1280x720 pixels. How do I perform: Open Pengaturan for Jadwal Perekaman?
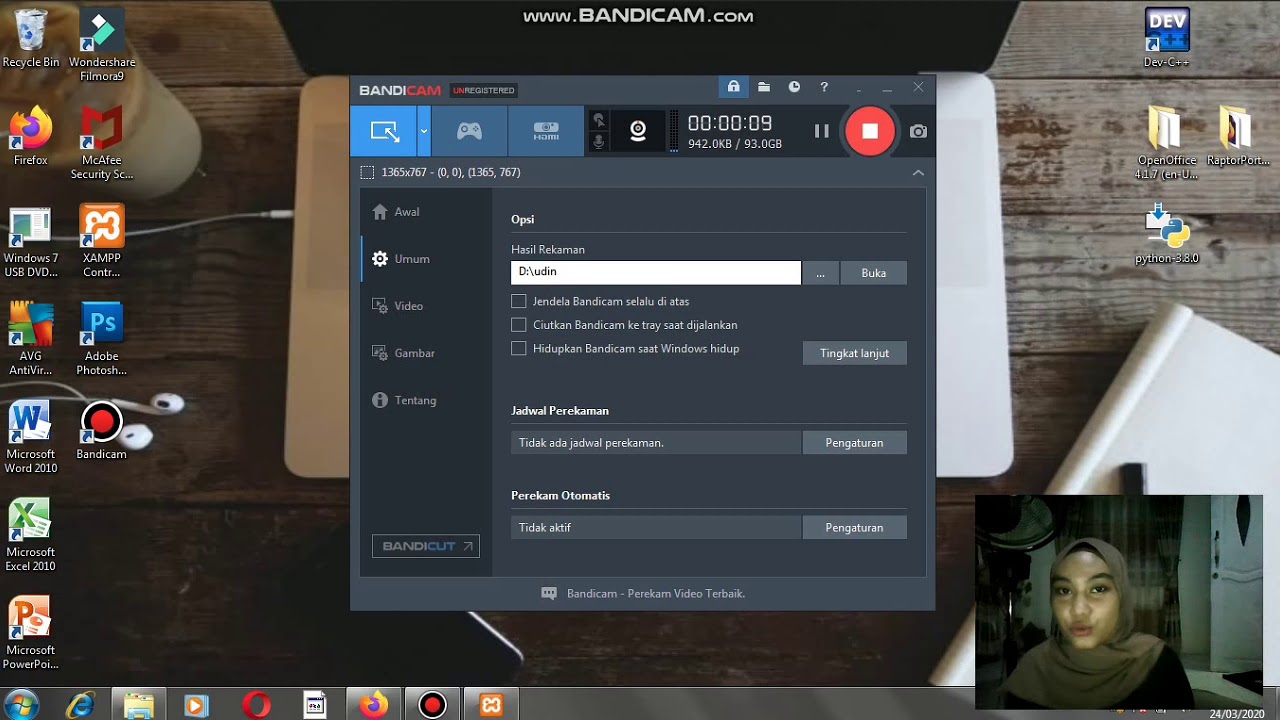855,442
